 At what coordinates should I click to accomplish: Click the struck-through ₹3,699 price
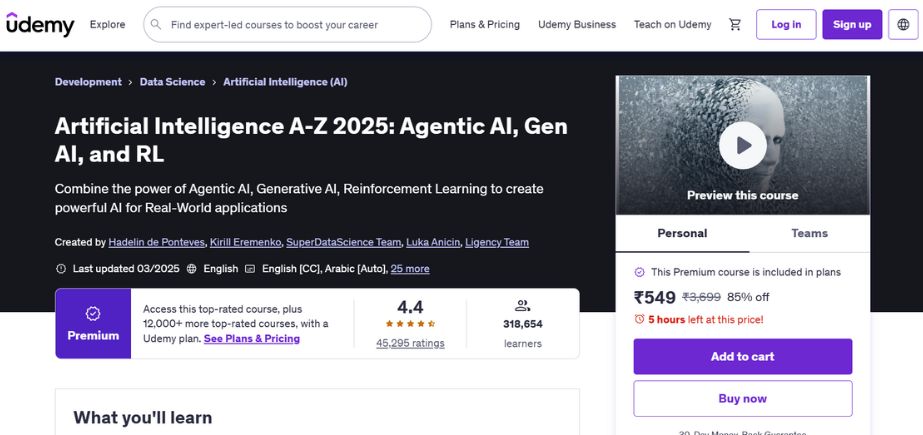pos(701,297)
